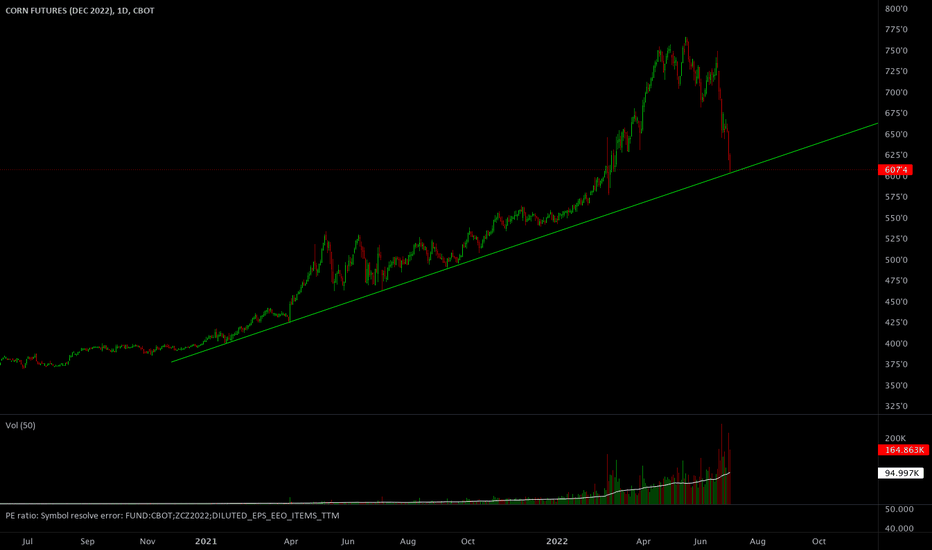Click the 375'0 price axis label

click(896, 364)
